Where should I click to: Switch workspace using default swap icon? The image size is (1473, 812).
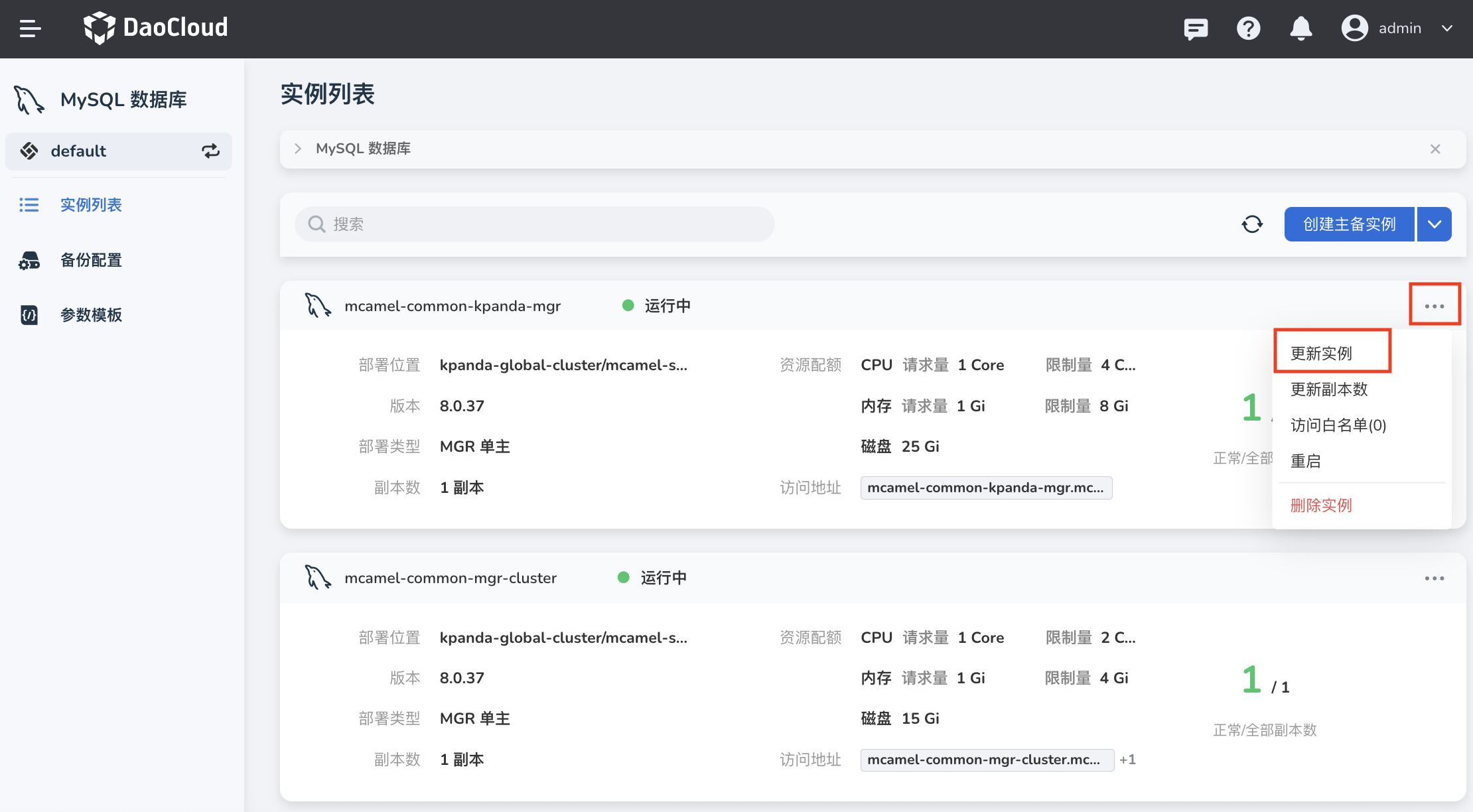coord(210,151)
